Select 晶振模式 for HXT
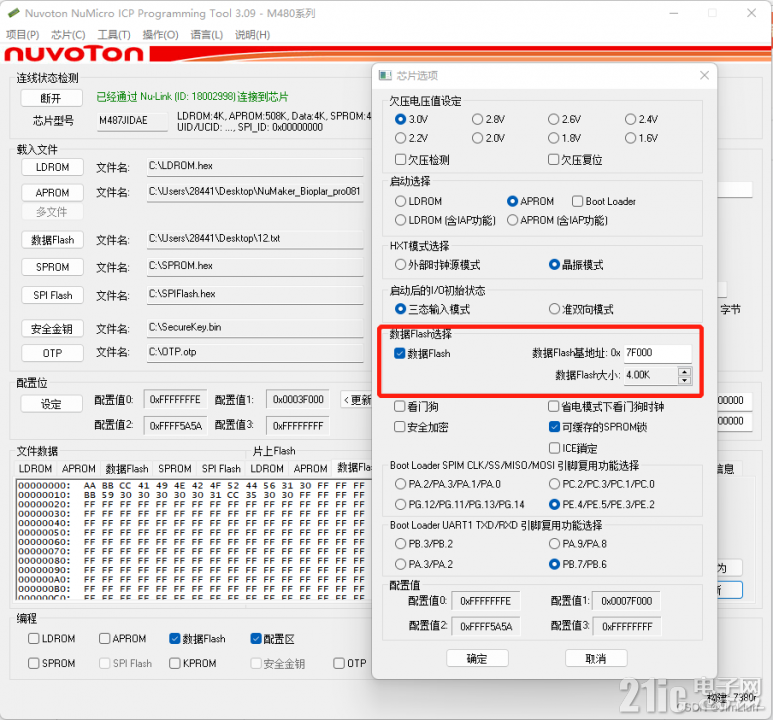This screenshot has width=773, height=720. point(576,265)
